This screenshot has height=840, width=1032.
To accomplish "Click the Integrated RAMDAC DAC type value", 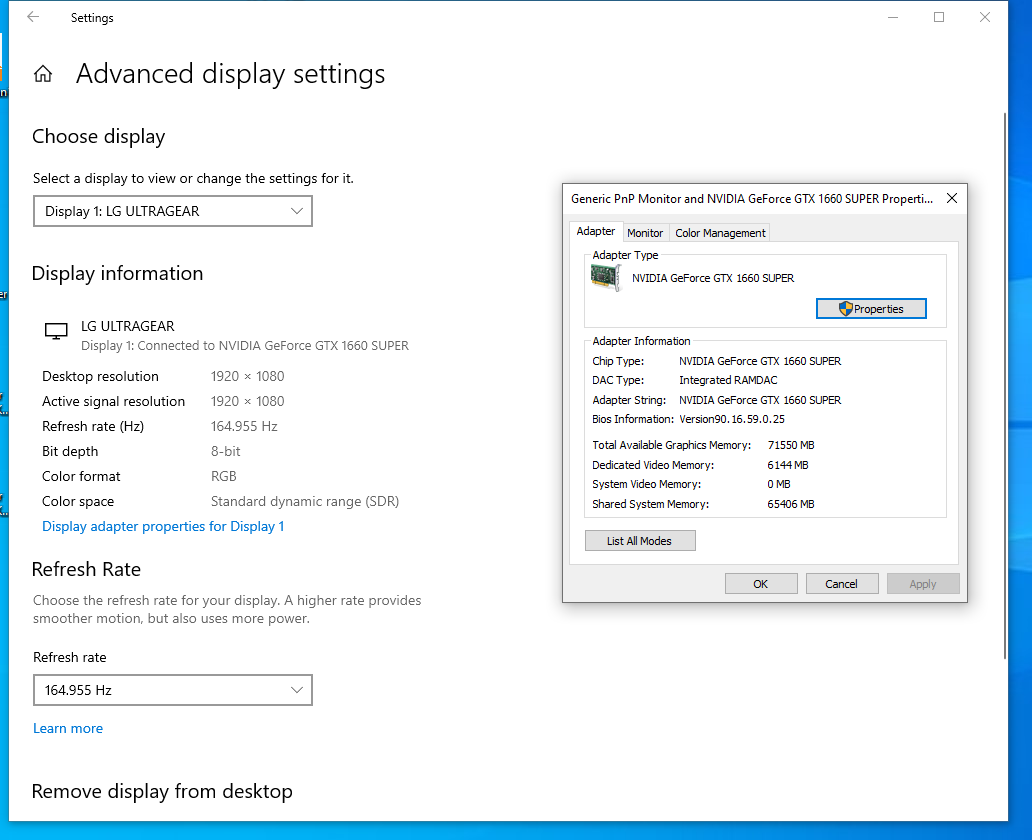I will (x=728, y=381).
